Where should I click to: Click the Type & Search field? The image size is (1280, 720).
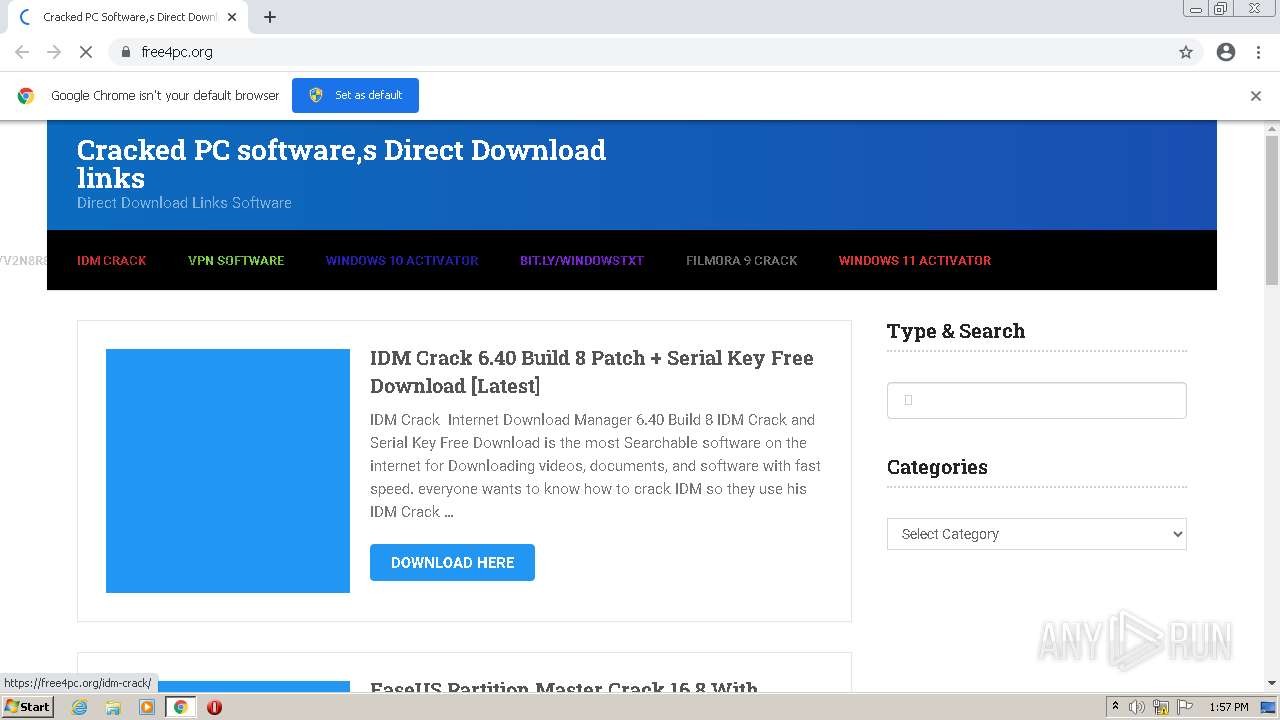1036,400
